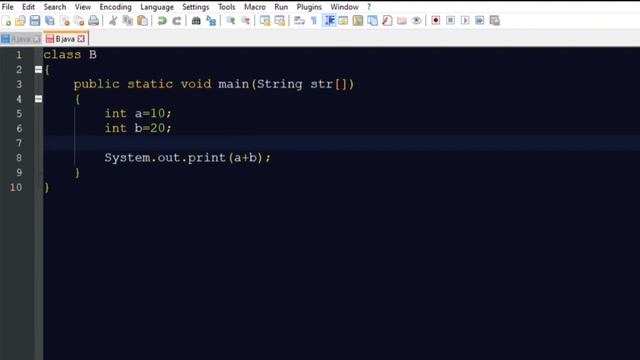Toggle the highlighted Indent Guide button
The image size is (640, 360).
[x=329, y=20]
